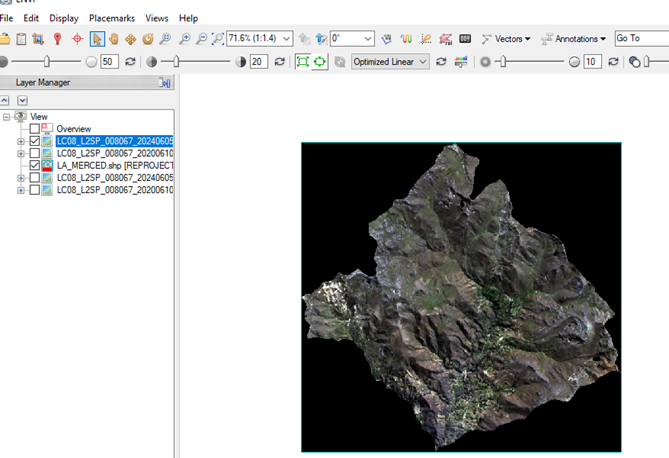Open the Data Manager clipboard icon
The width and height of the screenshot is (669, 458).
point(21,39)
